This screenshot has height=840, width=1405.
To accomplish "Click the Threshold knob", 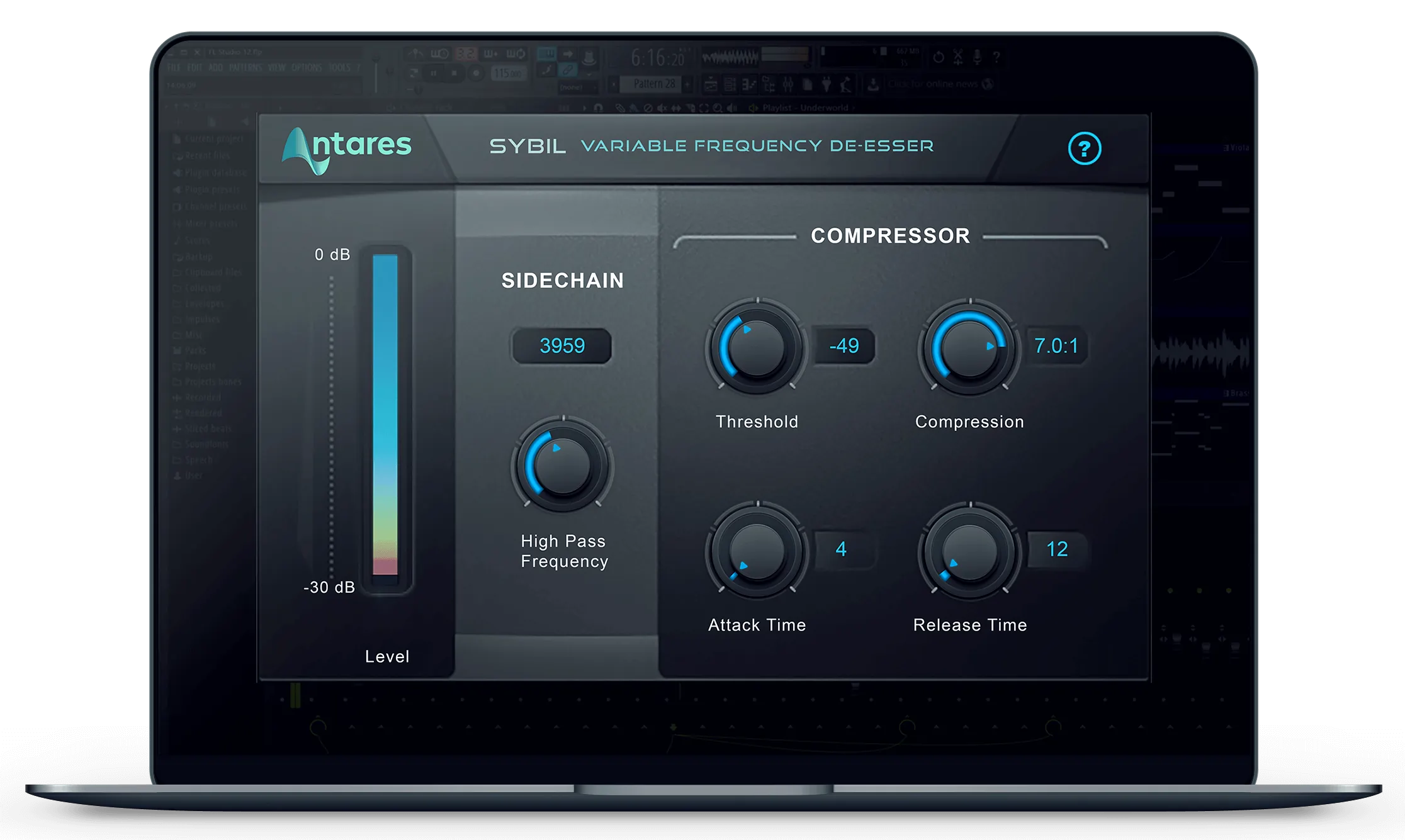I will pos(757,347).
